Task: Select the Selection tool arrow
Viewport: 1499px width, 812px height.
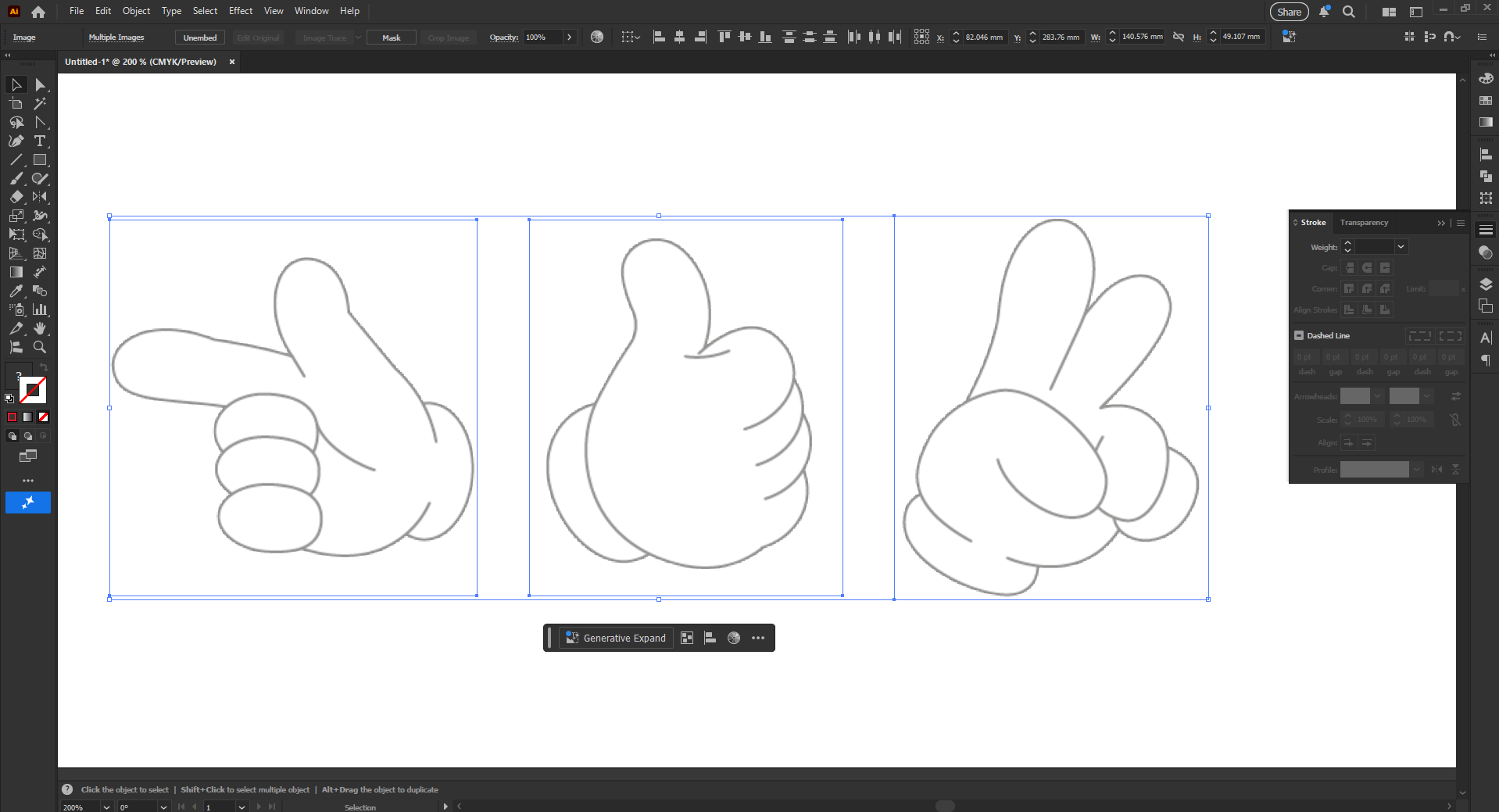Action: (16, 84)
